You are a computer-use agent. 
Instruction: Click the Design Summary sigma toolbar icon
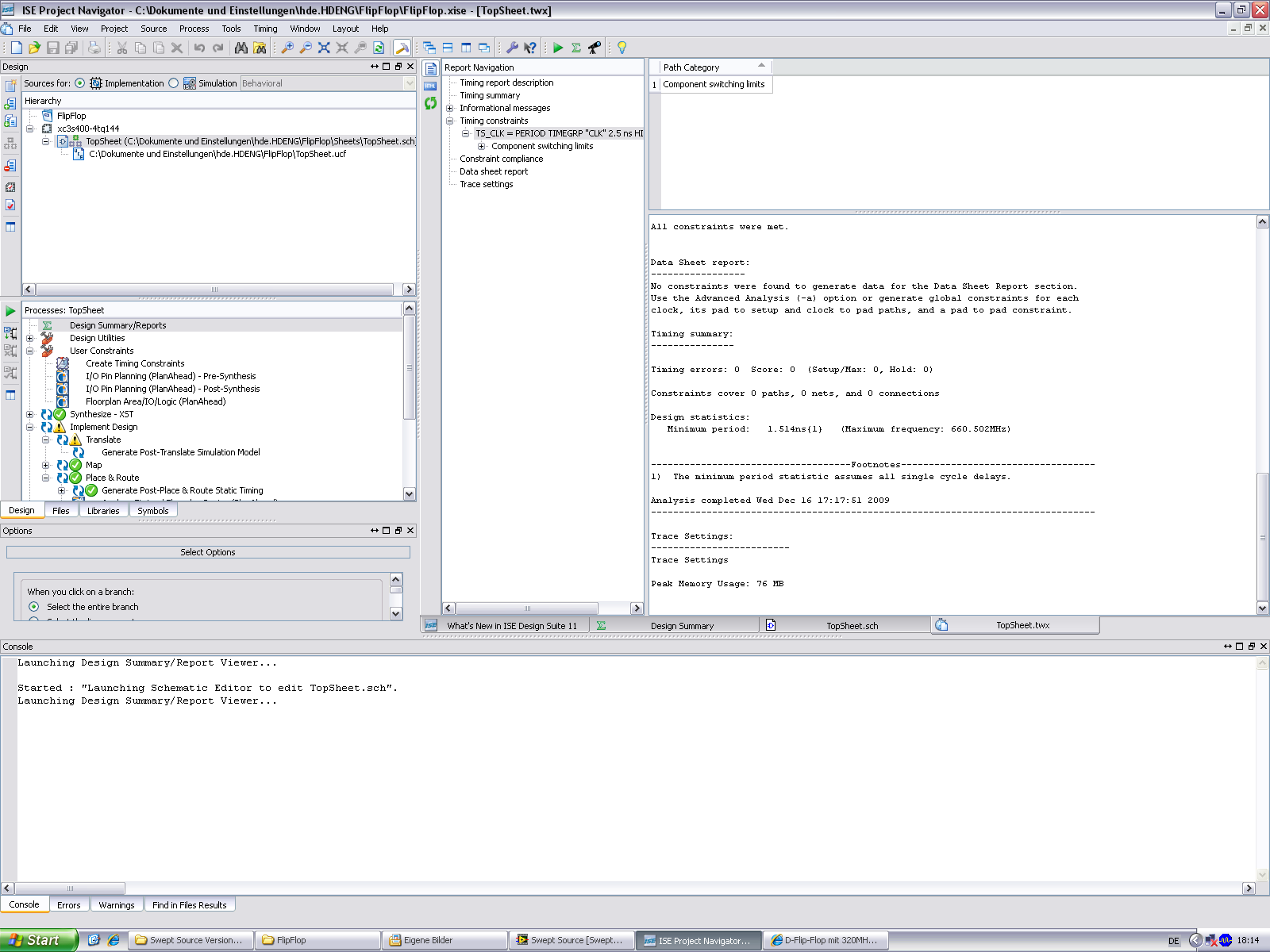[x=576, y=48]
